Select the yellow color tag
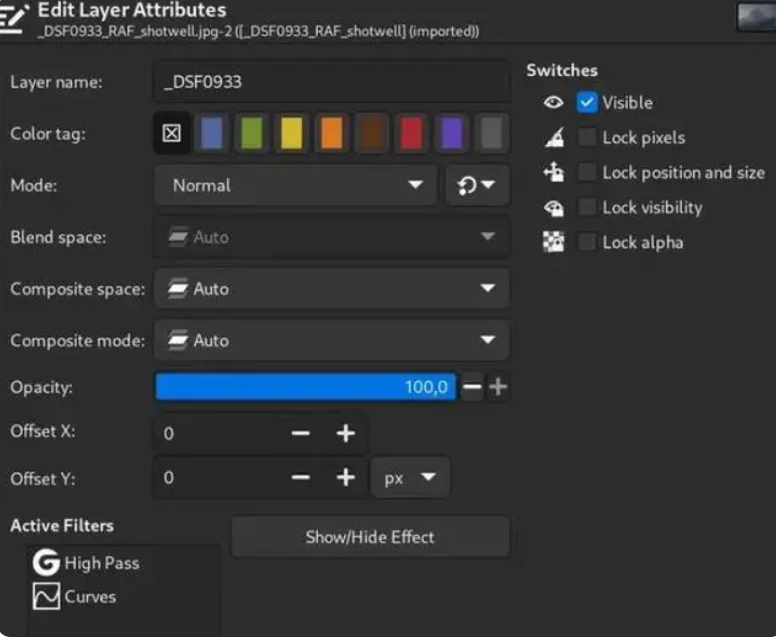 coord(291,133)
